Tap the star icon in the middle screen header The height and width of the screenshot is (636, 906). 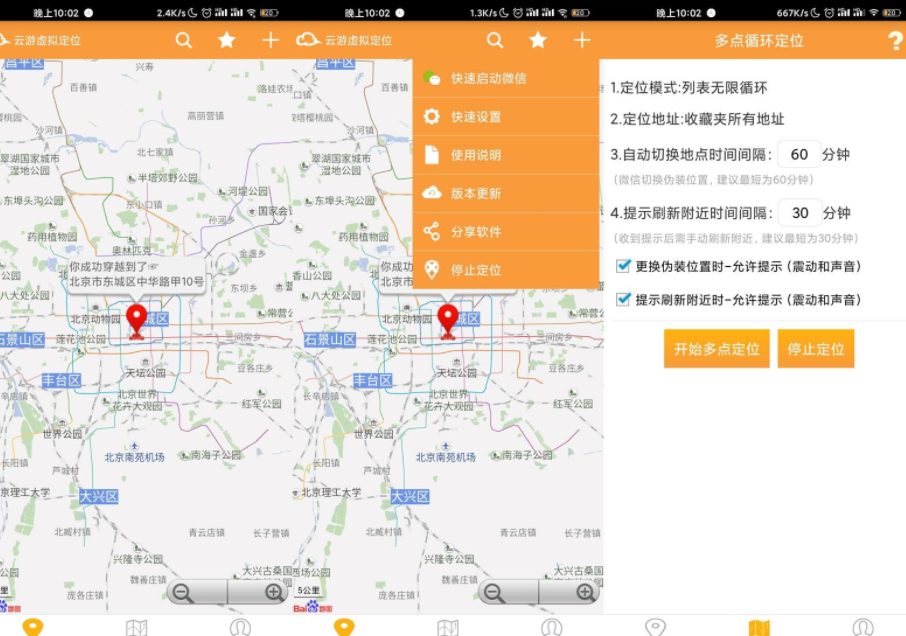tap(538, 40)
